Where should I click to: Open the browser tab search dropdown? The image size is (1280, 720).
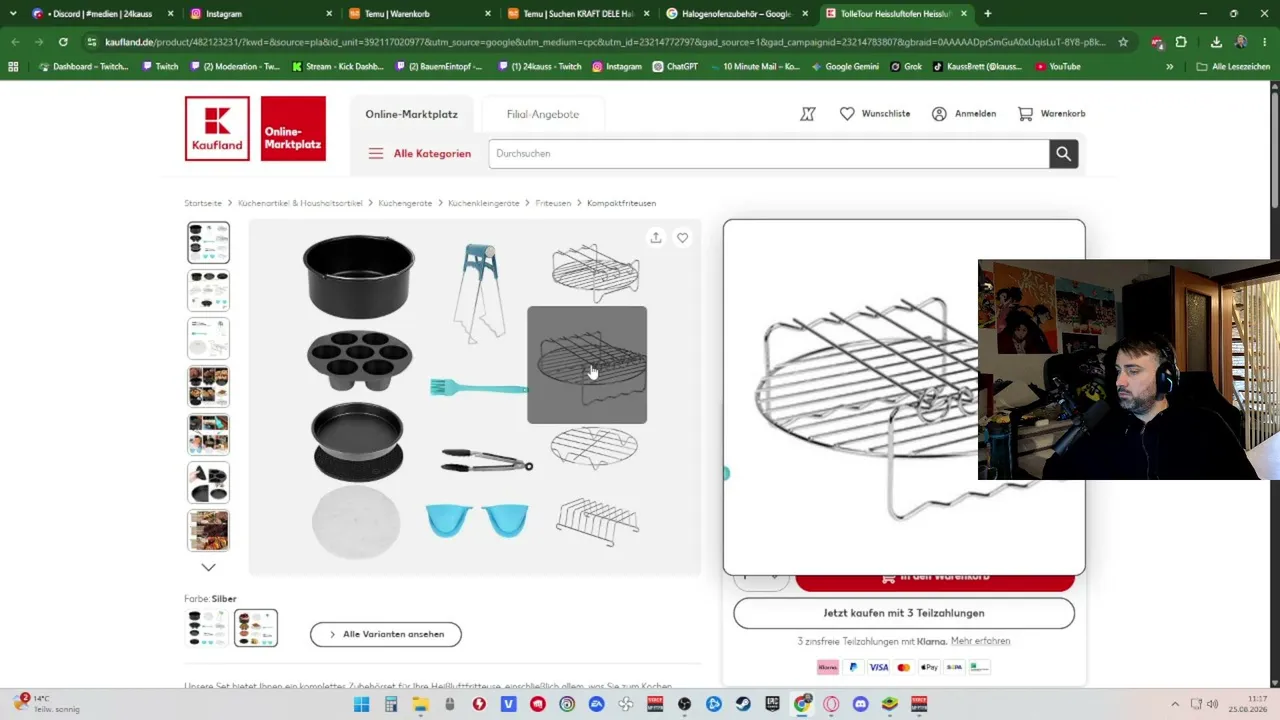[x=13, y=14]
